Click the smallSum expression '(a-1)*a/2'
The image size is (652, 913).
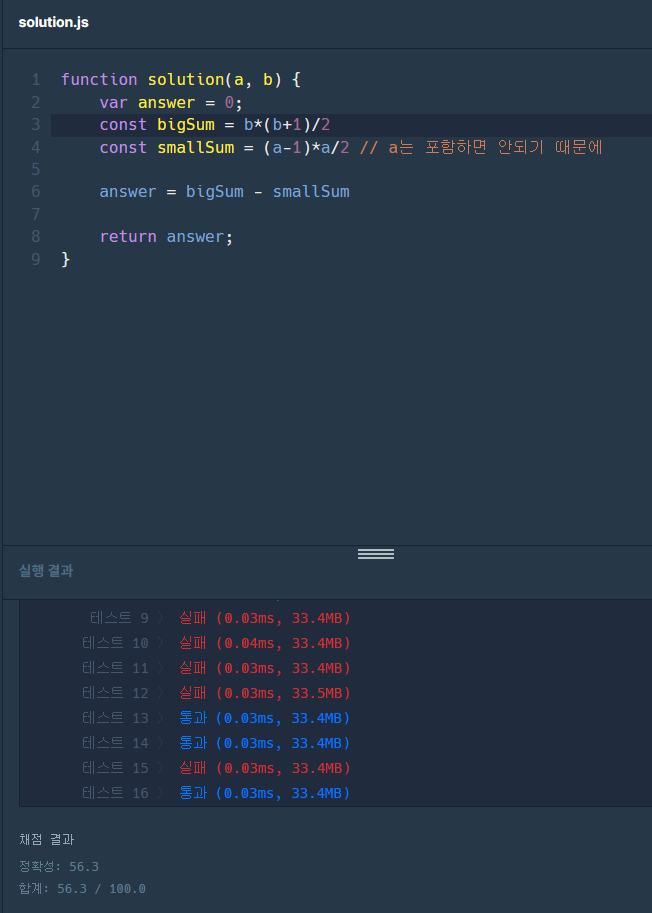pyautogui.click(x=306, y=147)
